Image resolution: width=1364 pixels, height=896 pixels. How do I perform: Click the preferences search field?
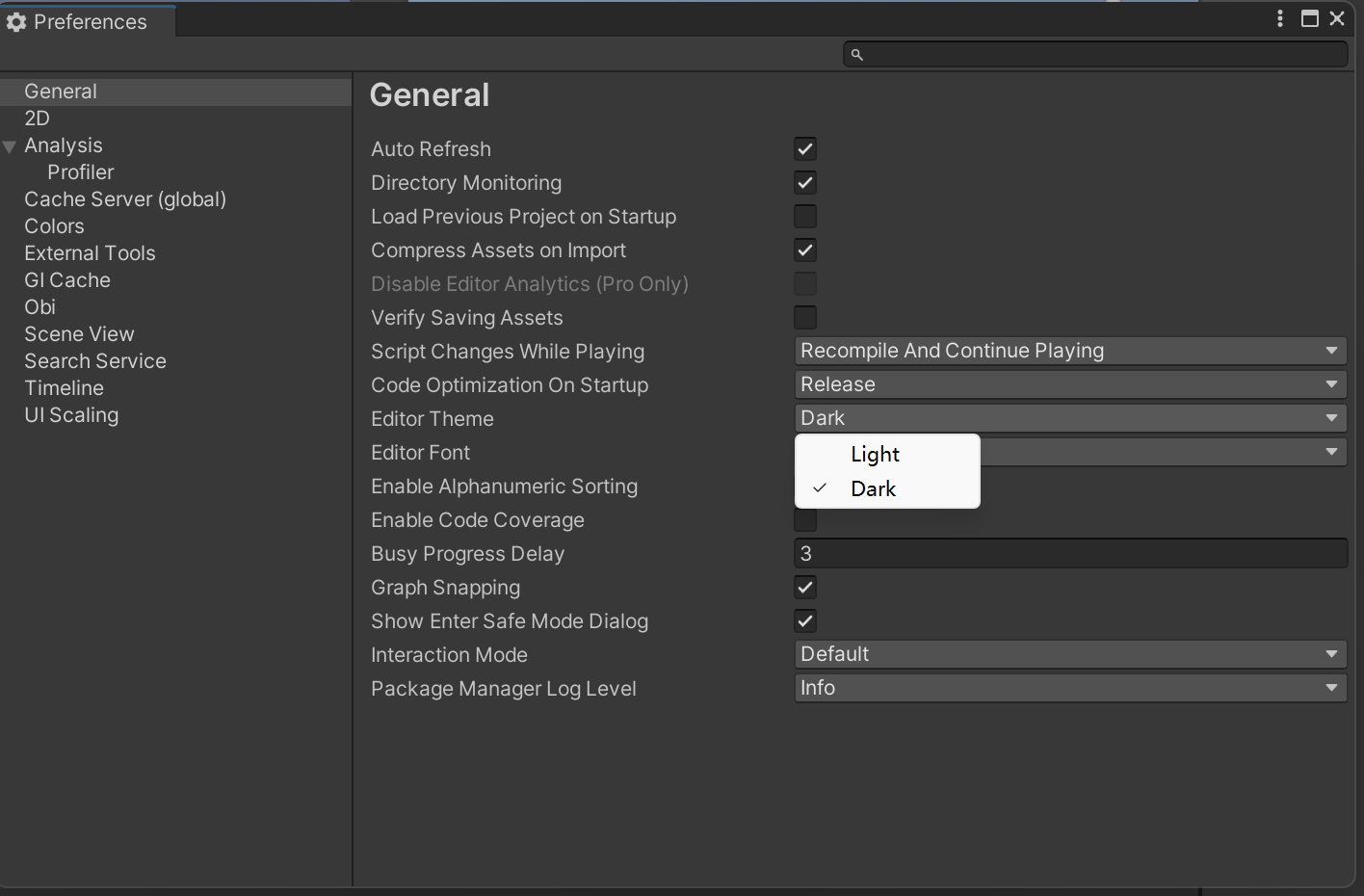[x=1095, y=55]
